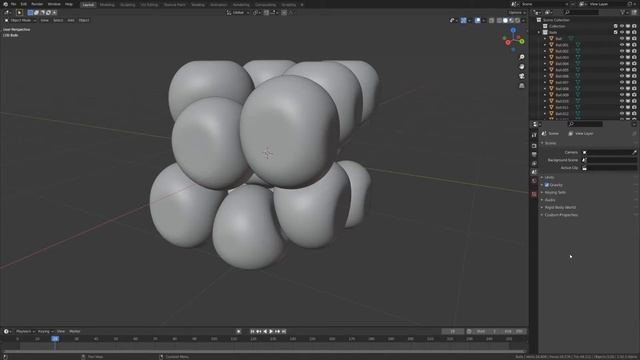Open the File menu

pyautogui.click(x=13, y=4)
